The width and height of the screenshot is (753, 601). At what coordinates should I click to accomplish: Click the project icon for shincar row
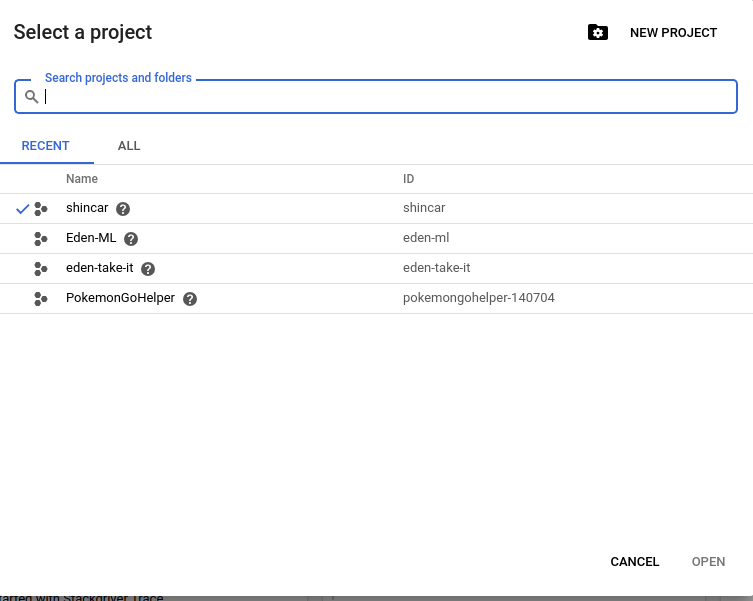41,209
